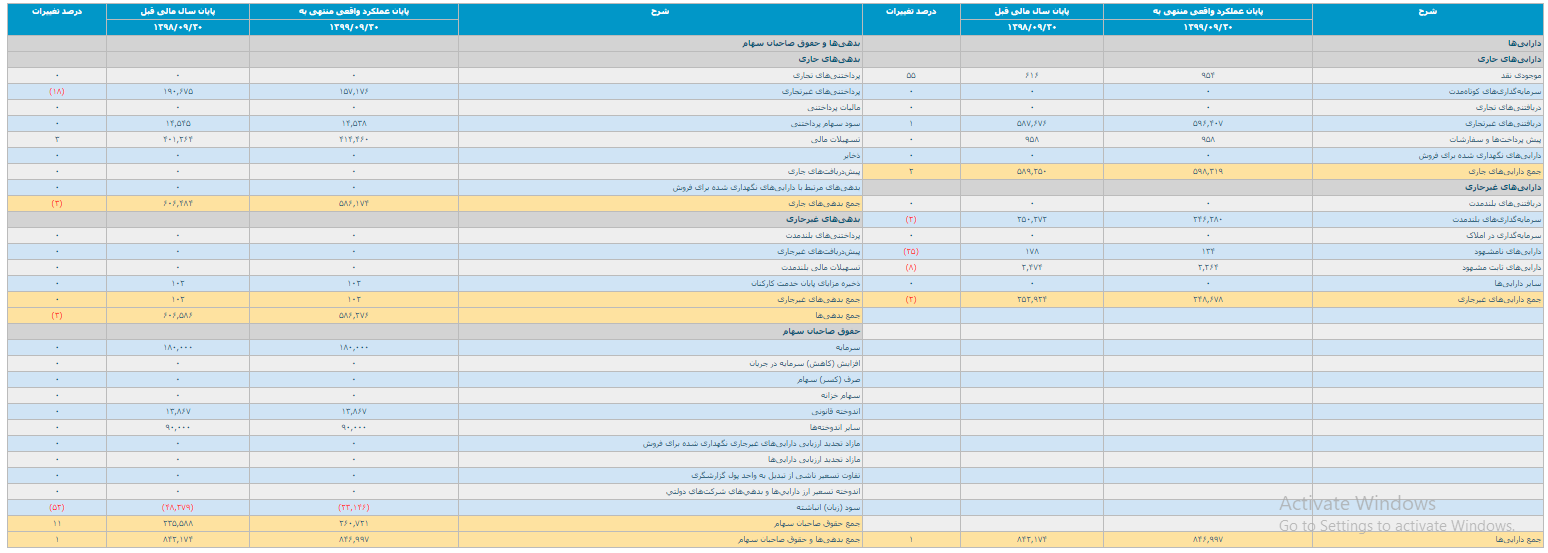
Task: Select the value ۲۵۰,۲۷۳
Action: 1032,219
